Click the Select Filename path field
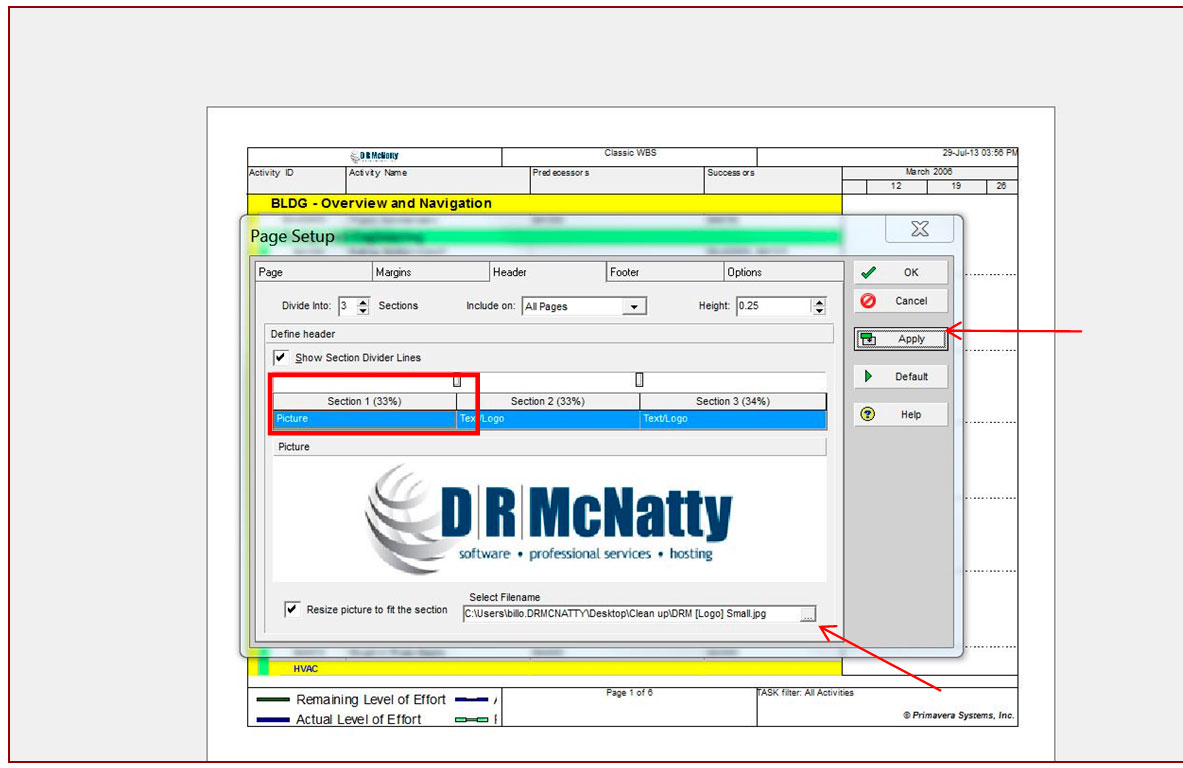This screenshot has width=1183, height=768. 631,613
